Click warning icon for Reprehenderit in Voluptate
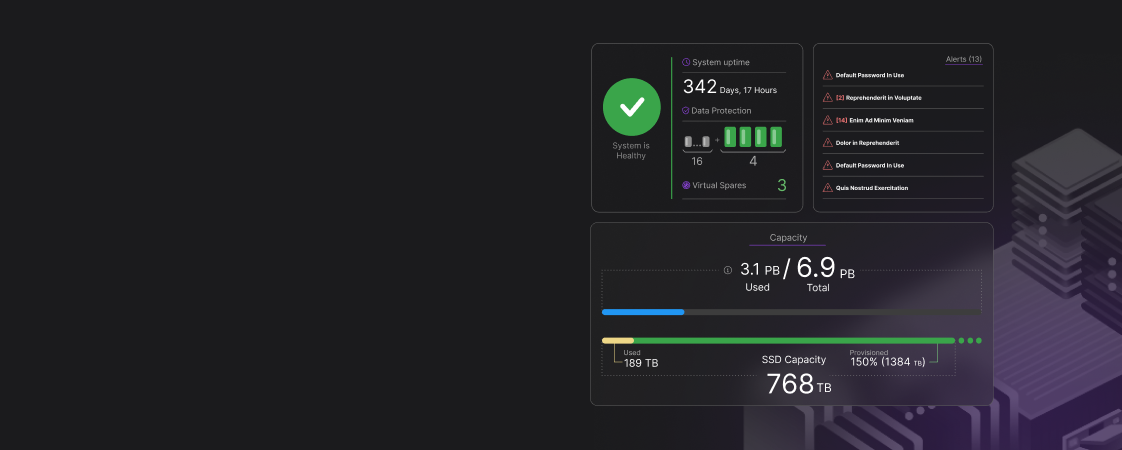The height and width of the screenshot is (450, 1122). (827, 98)
